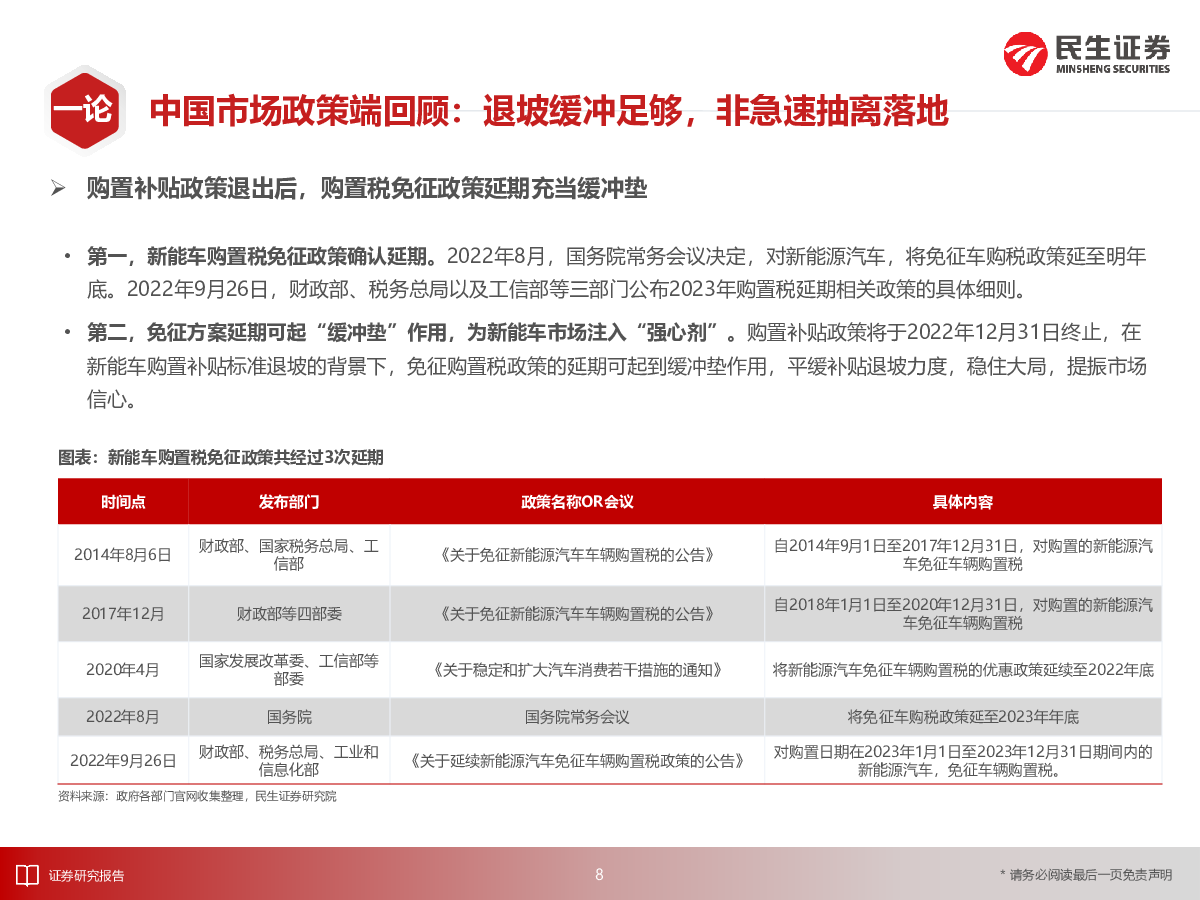
Task: Click table header 政策名称OR会议
Action: 577,502
